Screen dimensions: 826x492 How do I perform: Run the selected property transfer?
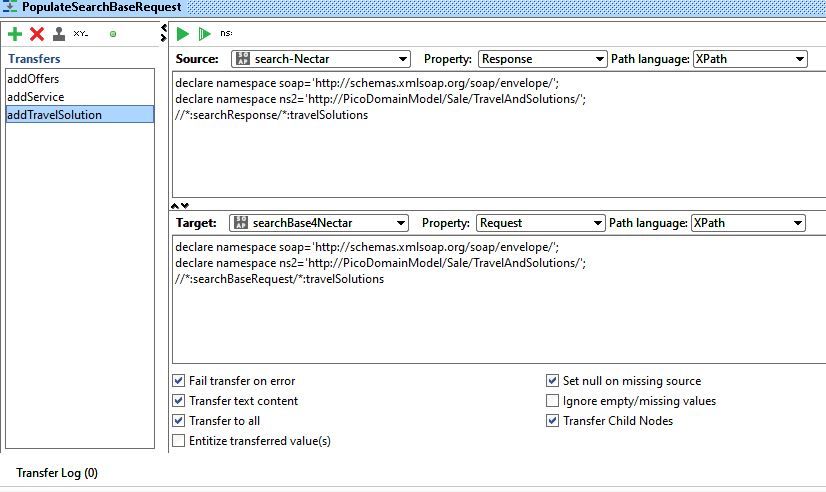183,34
